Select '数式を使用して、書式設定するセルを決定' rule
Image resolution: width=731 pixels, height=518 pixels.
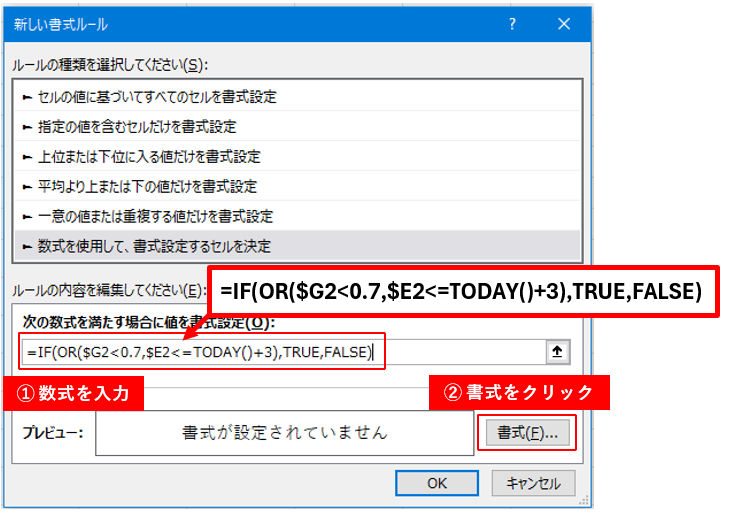pyautogui.click(x=146, y=245)
